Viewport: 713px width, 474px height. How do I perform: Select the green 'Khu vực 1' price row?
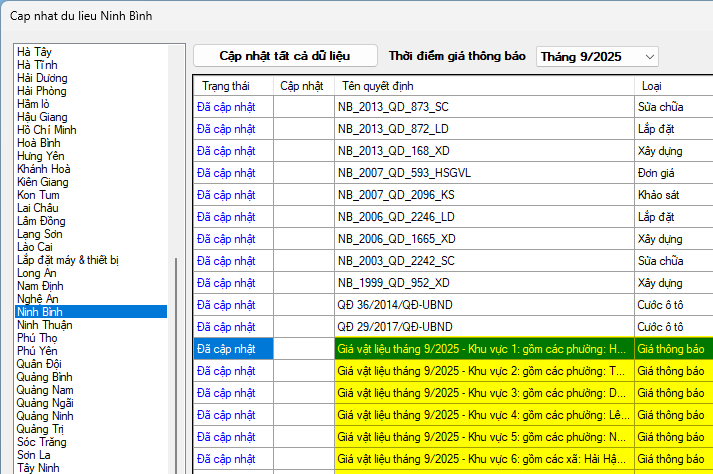point(484,349)
